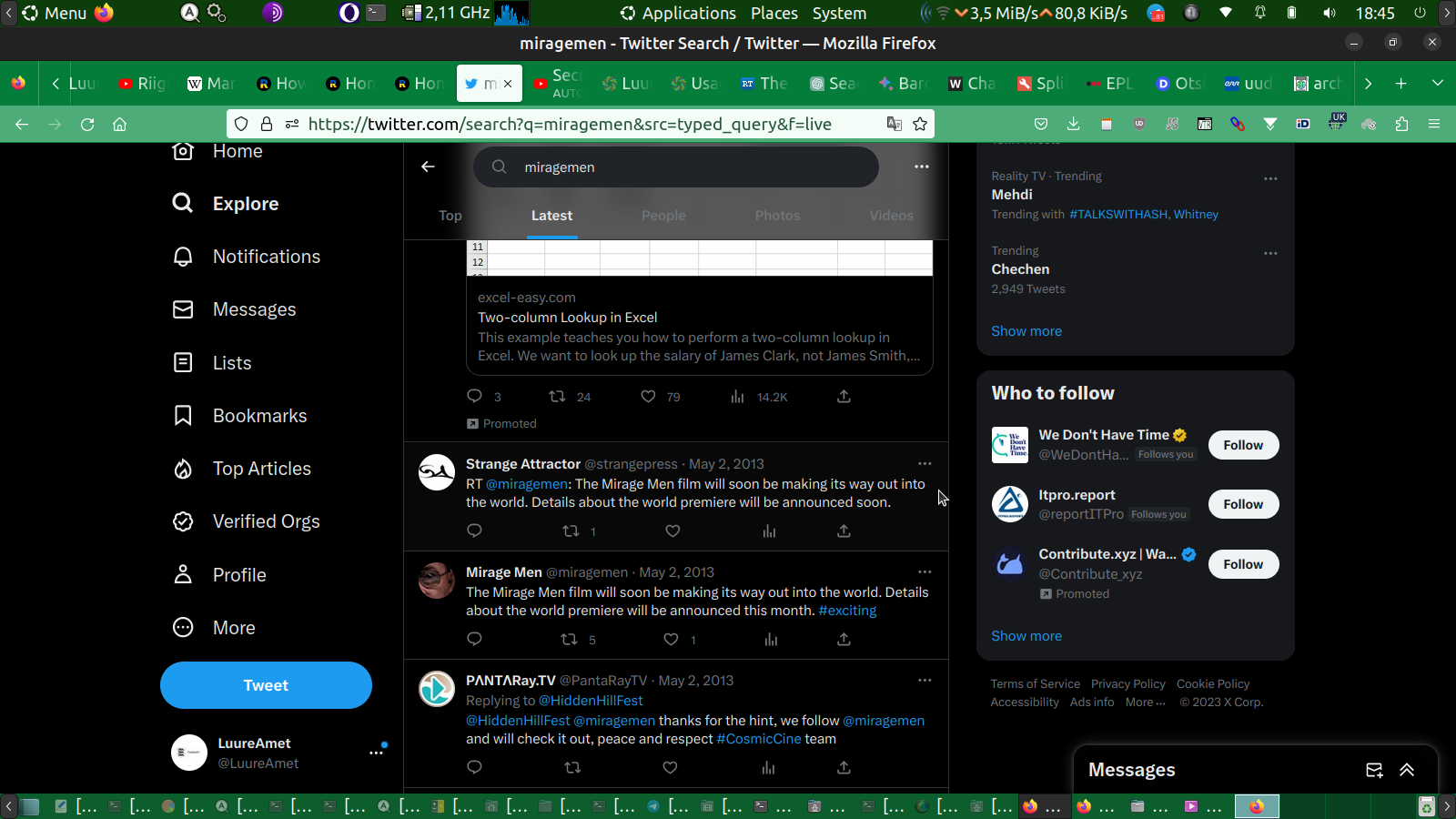Viewport: 1456px width, 819px height.
Task: Expand footer More links
Action: tap(1145, 703)
